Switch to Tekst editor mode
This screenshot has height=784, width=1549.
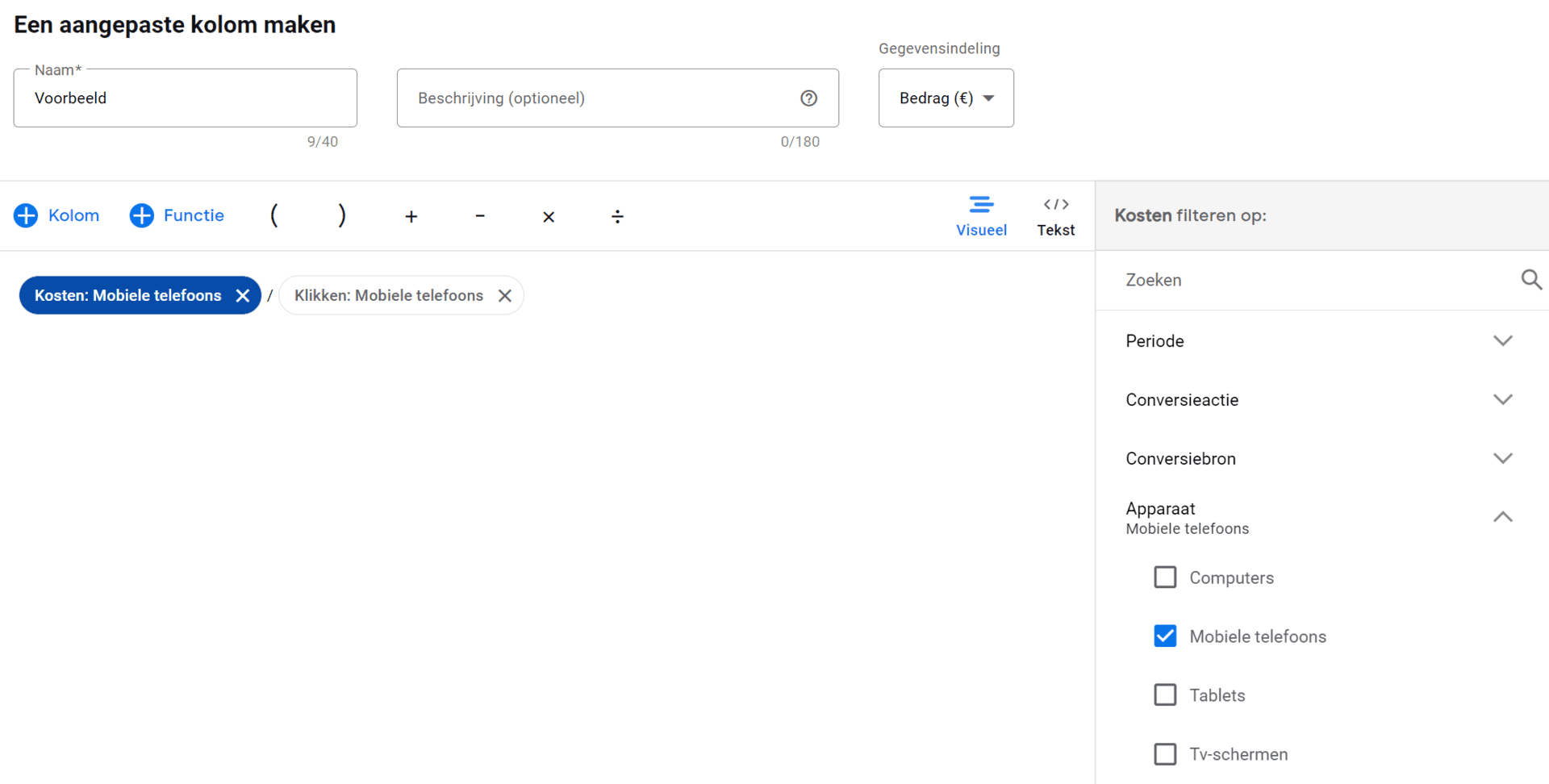(x=1055, y=216)
